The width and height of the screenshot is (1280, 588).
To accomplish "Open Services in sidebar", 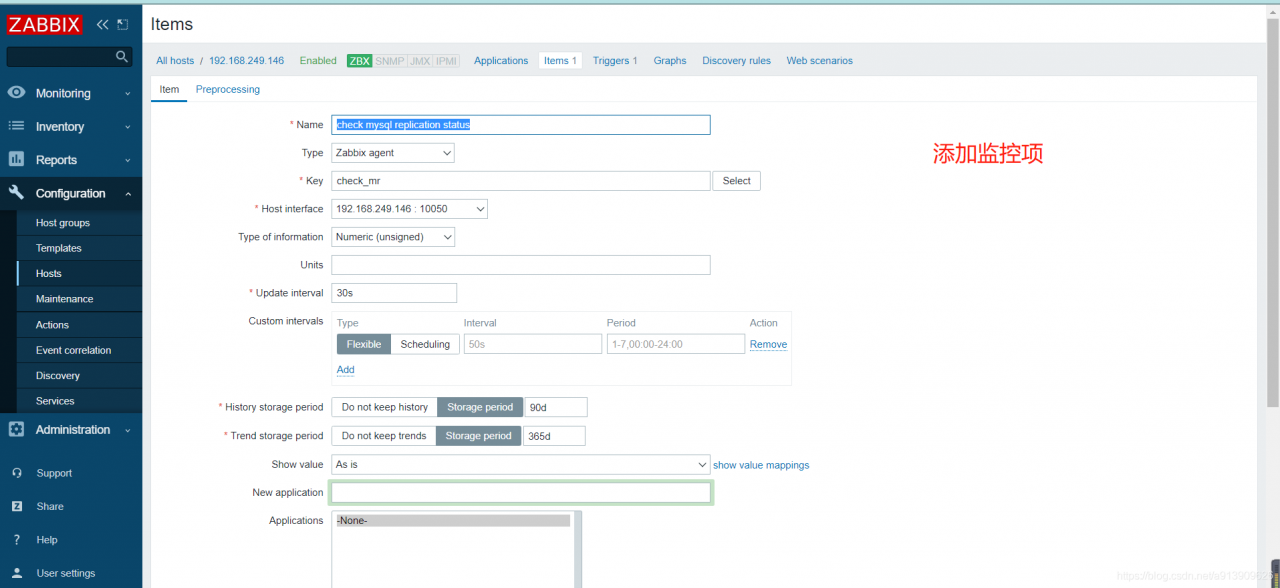I will pos(55,401).
